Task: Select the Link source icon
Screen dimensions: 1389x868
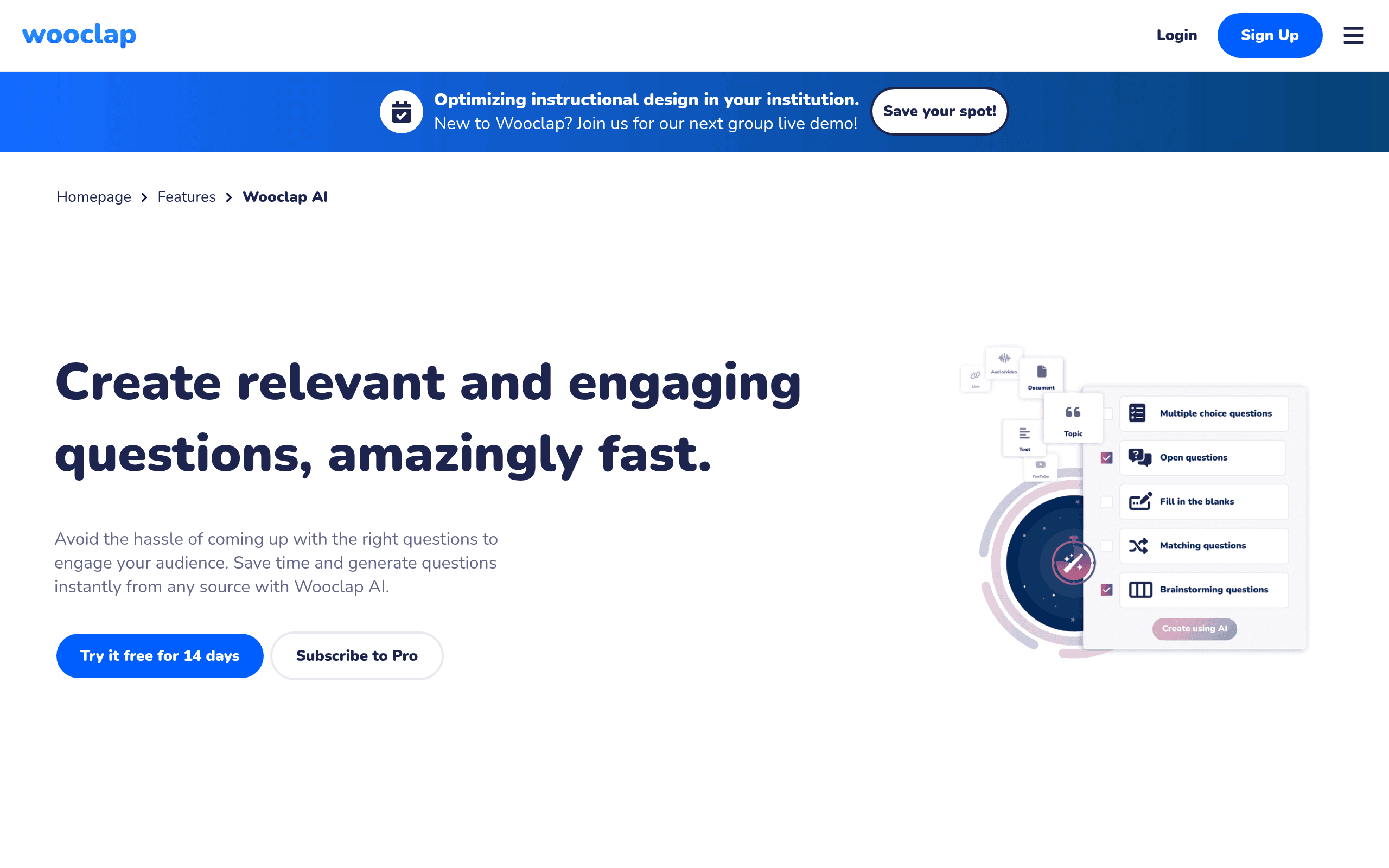Action: (x=975, y=376)
